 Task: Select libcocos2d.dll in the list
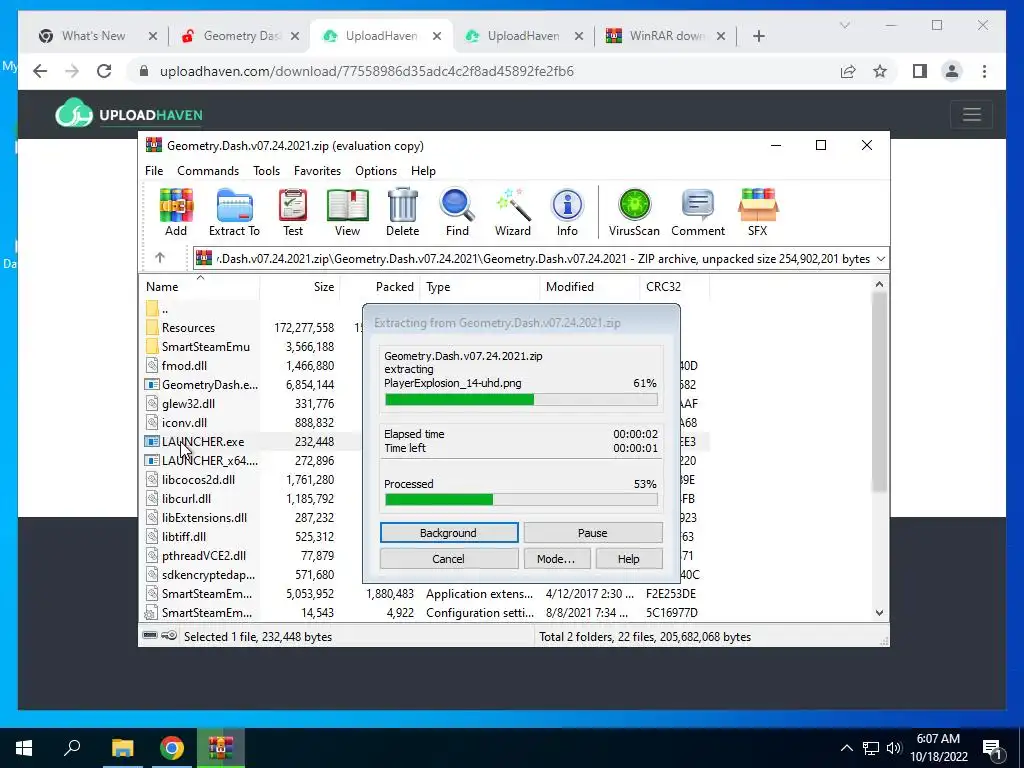[198, 479]
